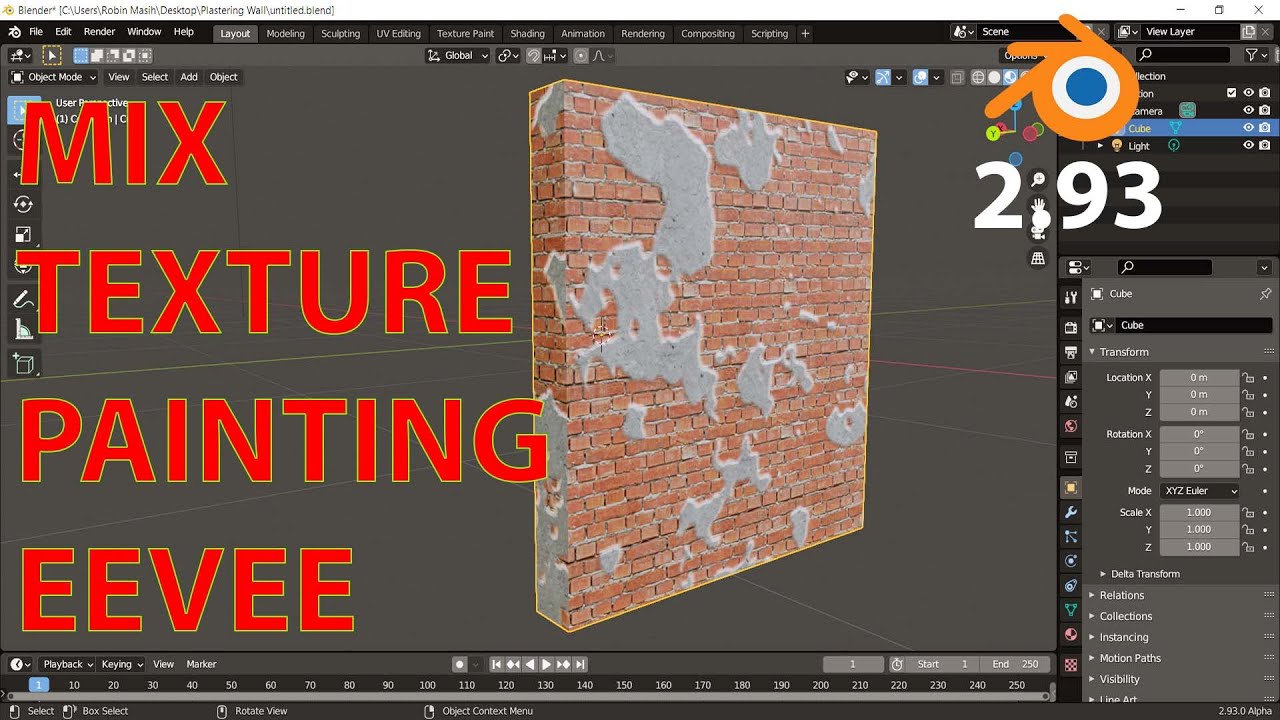Select the Add Cube tool icon

point(23,364)
